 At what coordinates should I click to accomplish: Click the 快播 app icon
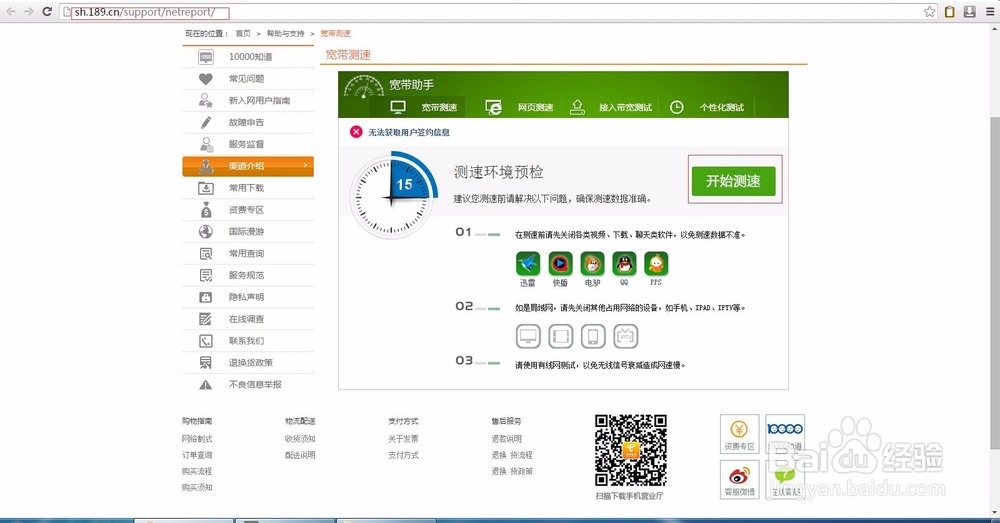(x=560, y=263)
